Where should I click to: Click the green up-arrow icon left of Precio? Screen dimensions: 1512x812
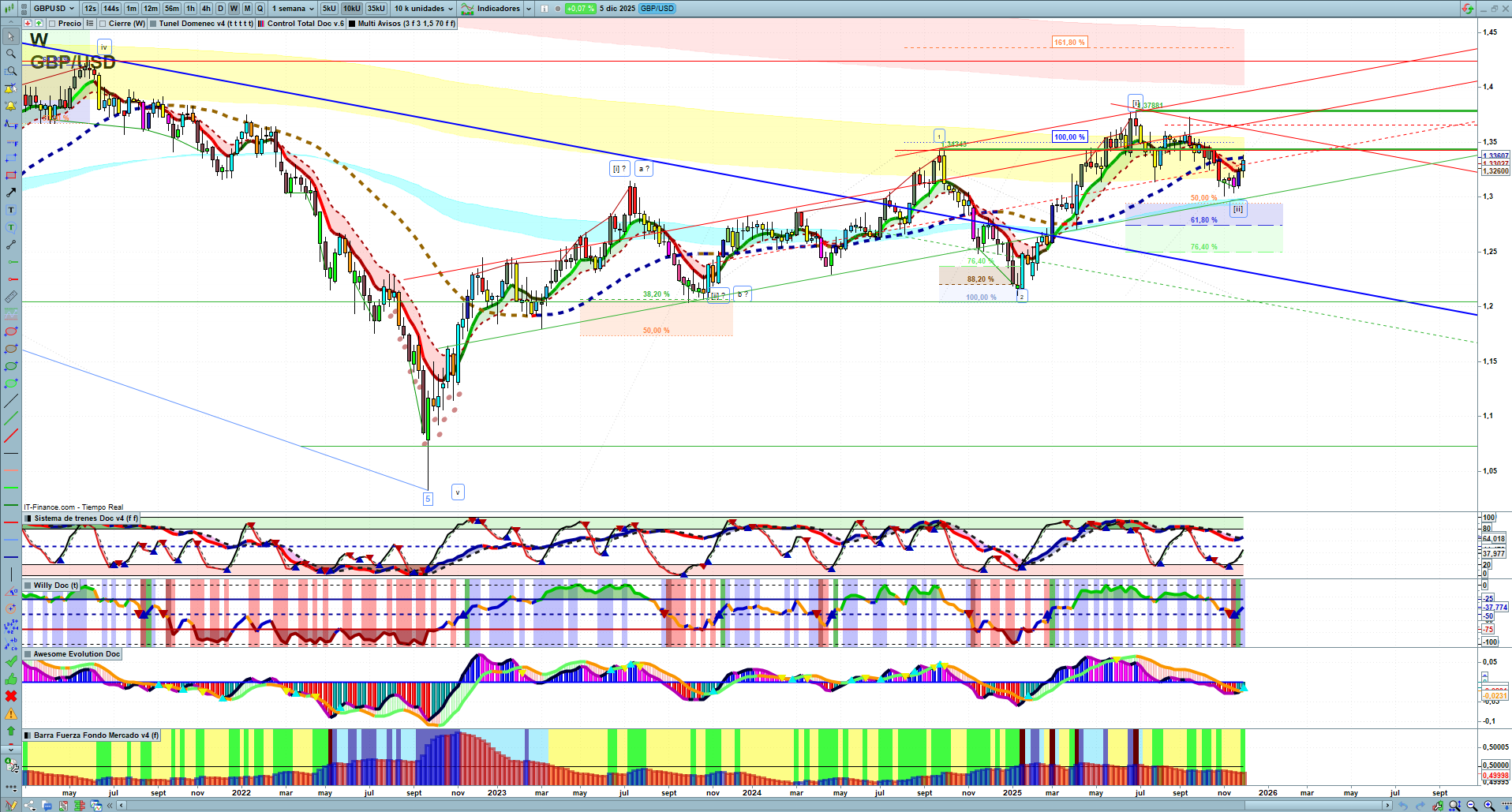point(39,24)
